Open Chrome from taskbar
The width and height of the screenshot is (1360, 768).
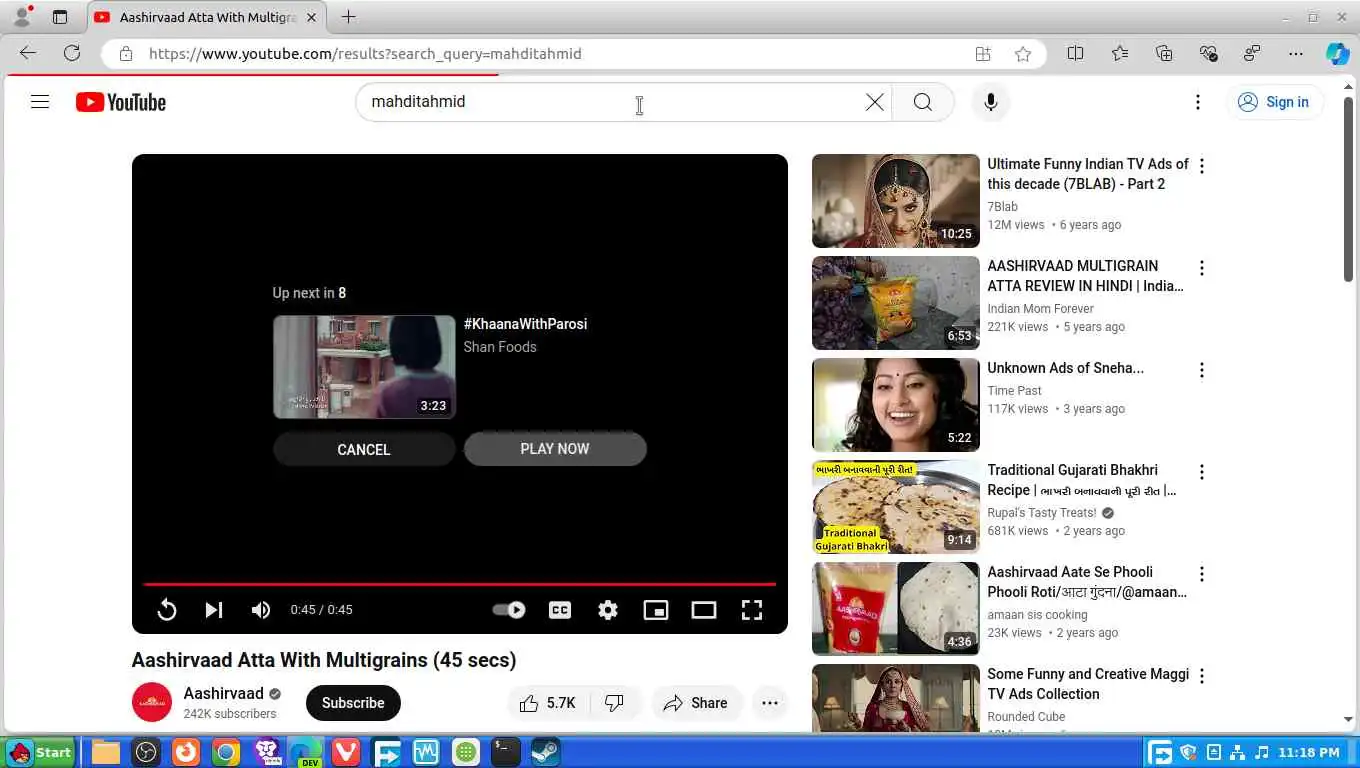tap(226, 752)
